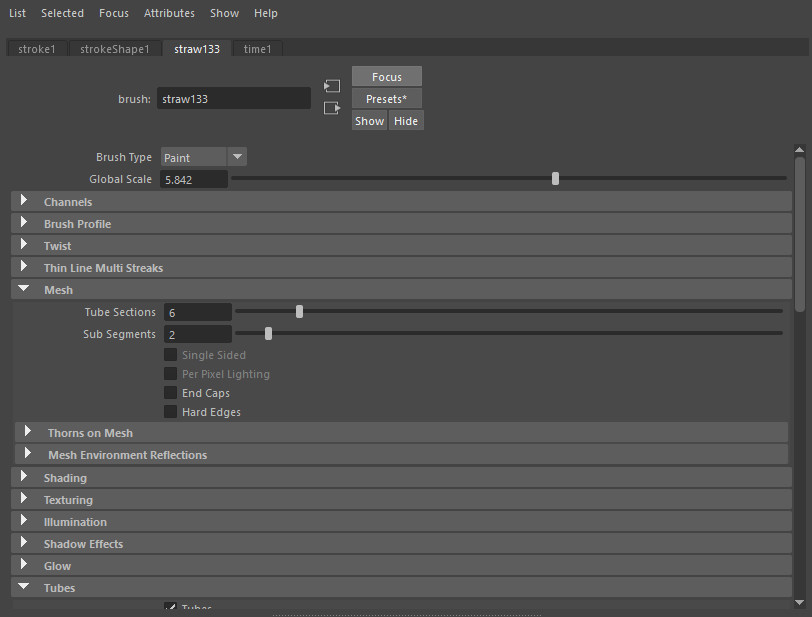
Task: Expand Mesh Environment Reflections section
Action: 401,454
